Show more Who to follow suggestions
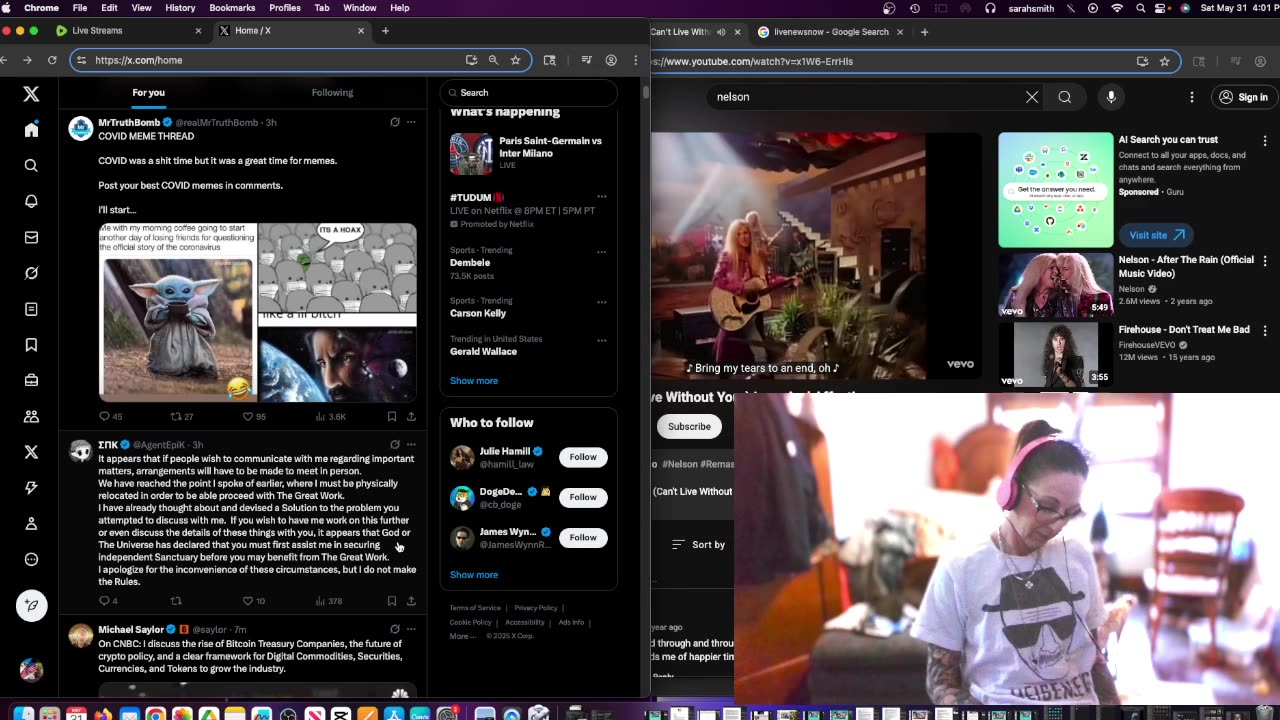Screen dimensions: 1280x720 click(474, 575)
